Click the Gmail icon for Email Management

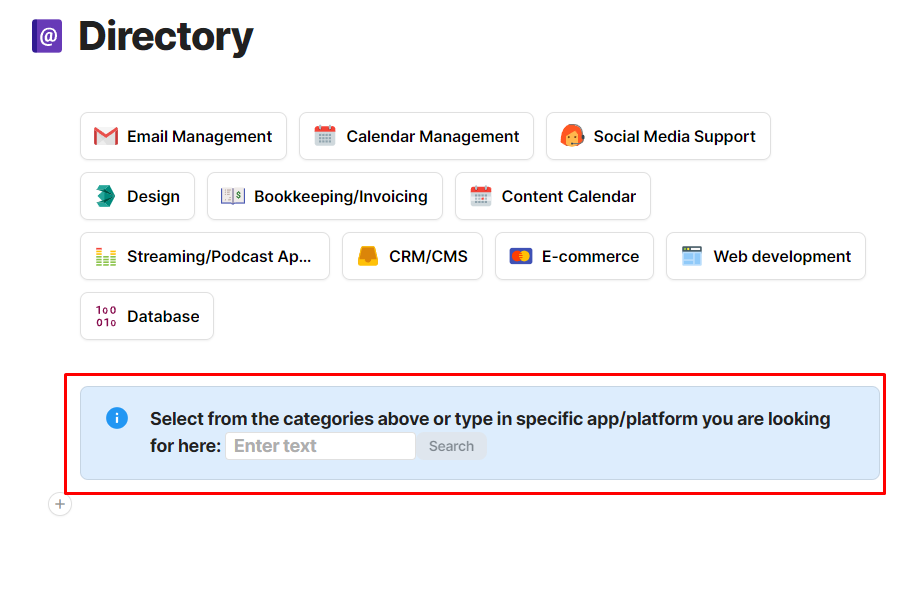[x=106, y=136]
